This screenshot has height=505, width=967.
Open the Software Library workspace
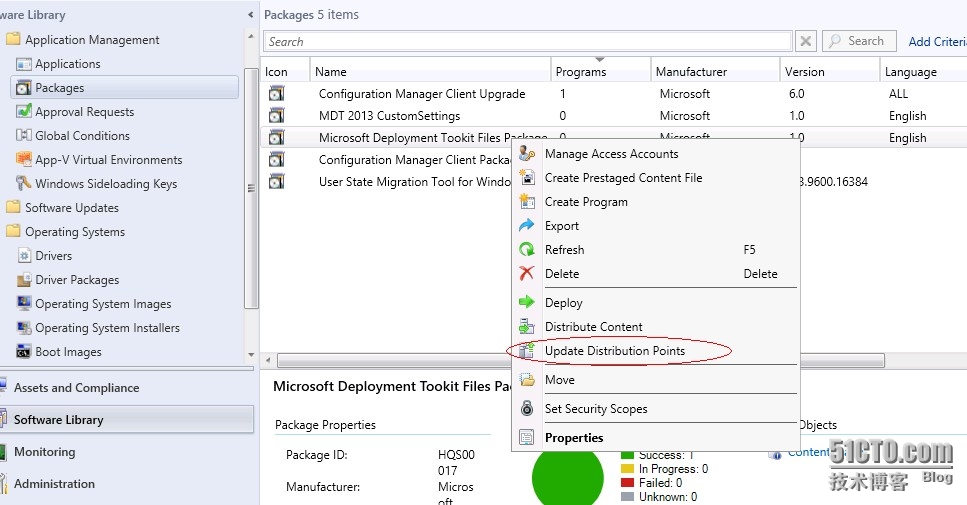point(126,420)
